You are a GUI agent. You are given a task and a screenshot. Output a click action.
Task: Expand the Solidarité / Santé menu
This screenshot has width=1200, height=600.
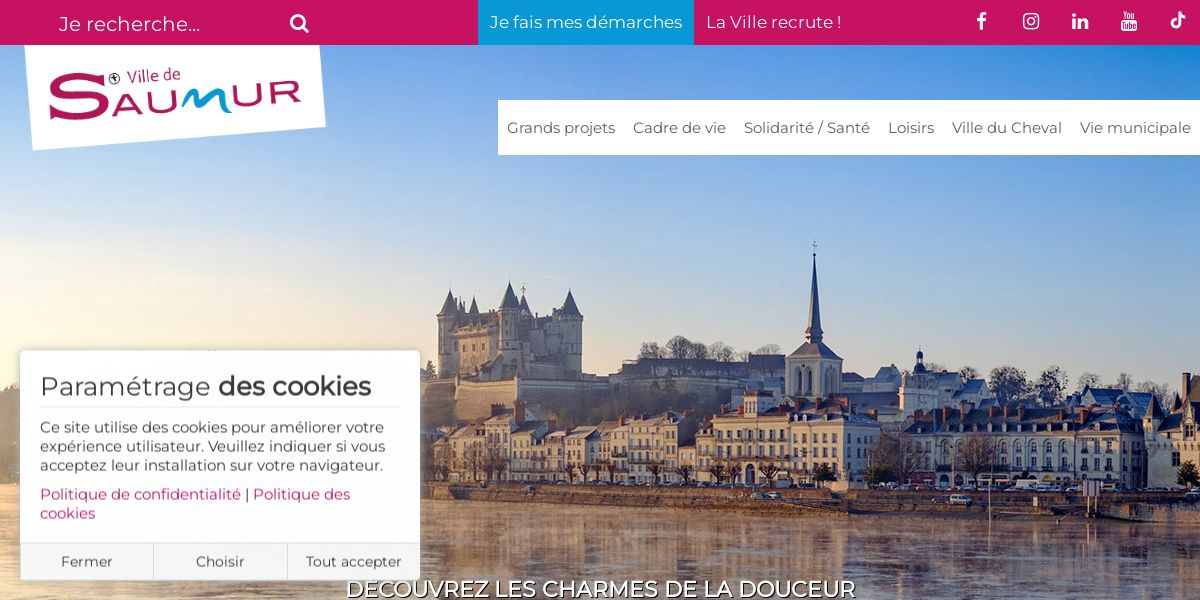click(x=807, y=128)
